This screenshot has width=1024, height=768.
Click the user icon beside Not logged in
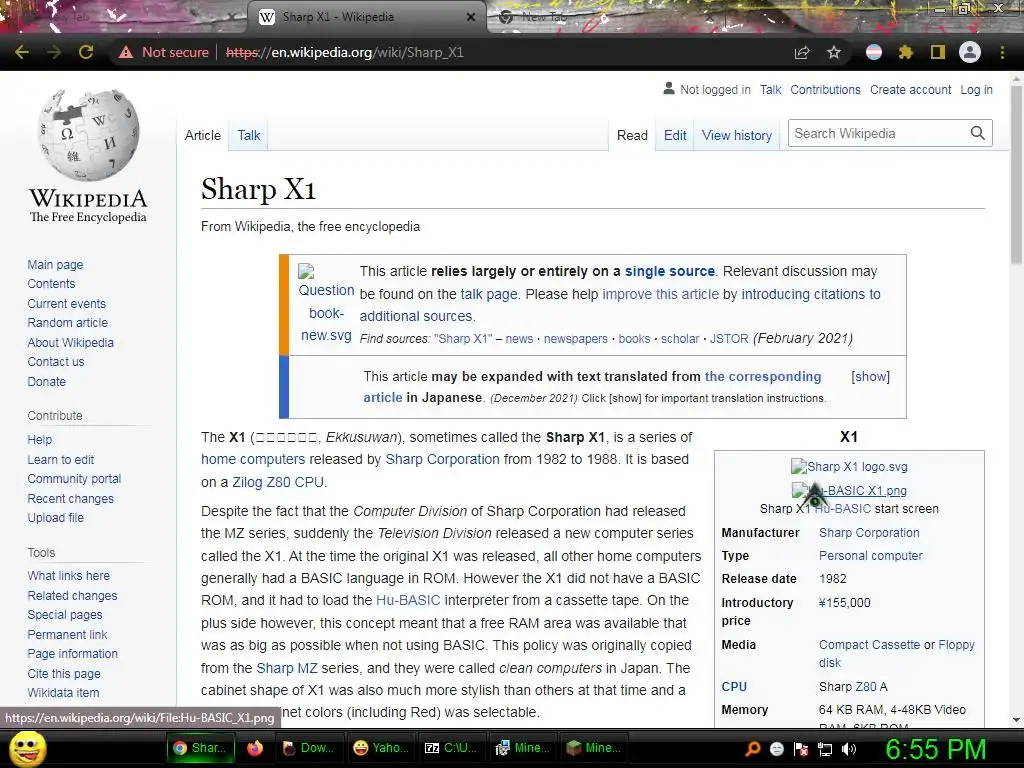(x=669, y=88)
